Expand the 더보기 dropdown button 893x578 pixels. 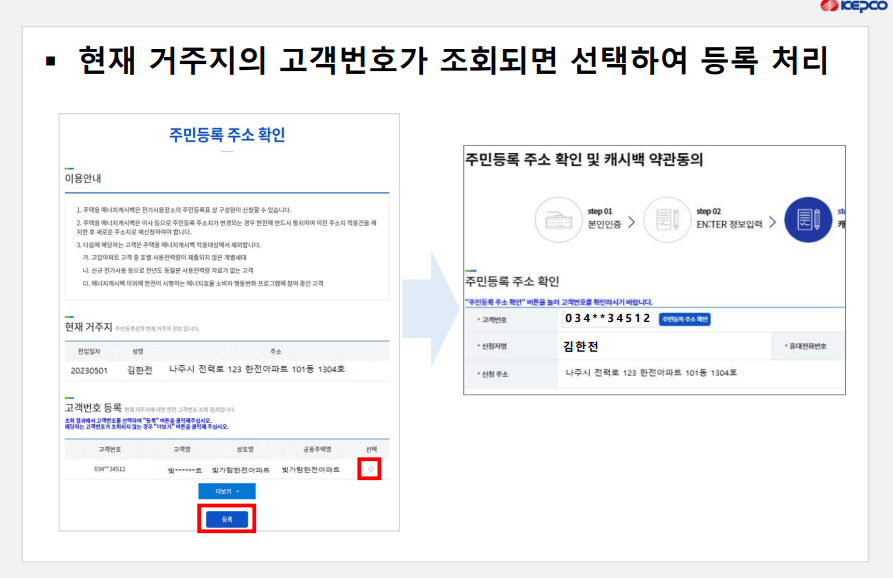[x=226, y=492]
